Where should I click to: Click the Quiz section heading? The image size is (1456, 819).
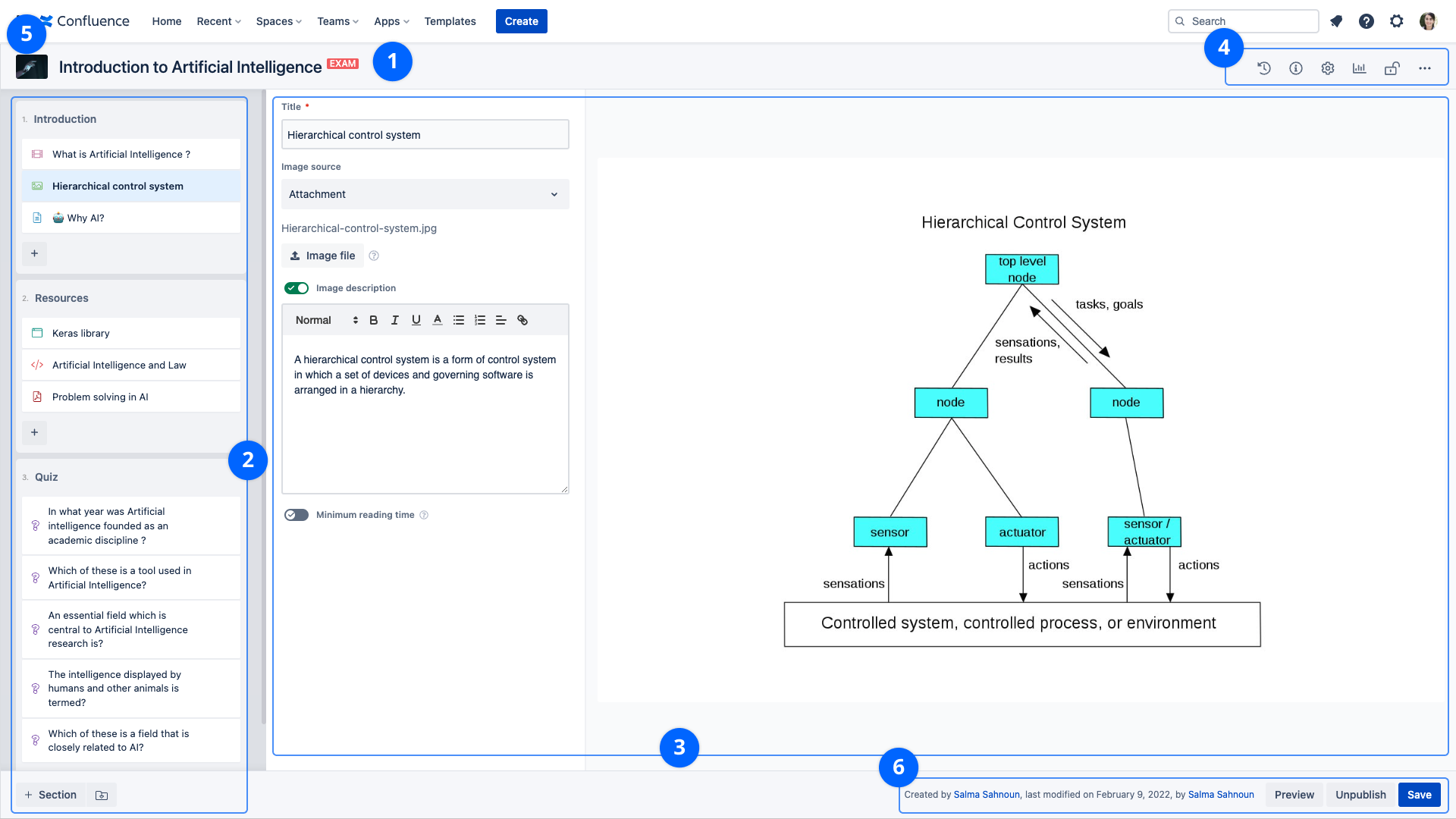tap(46, 477)
